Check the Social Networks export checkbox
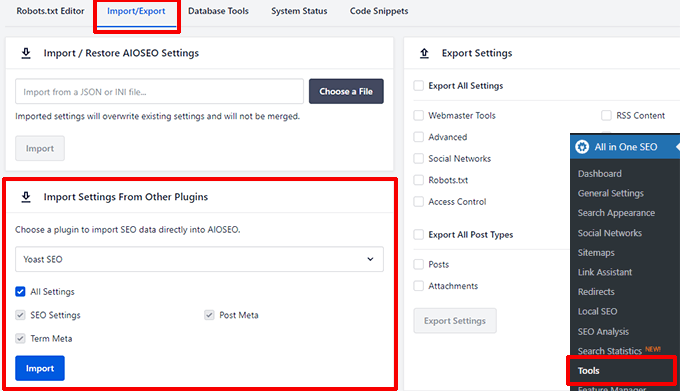The image size is (680, 391). [x=418, y=159]
